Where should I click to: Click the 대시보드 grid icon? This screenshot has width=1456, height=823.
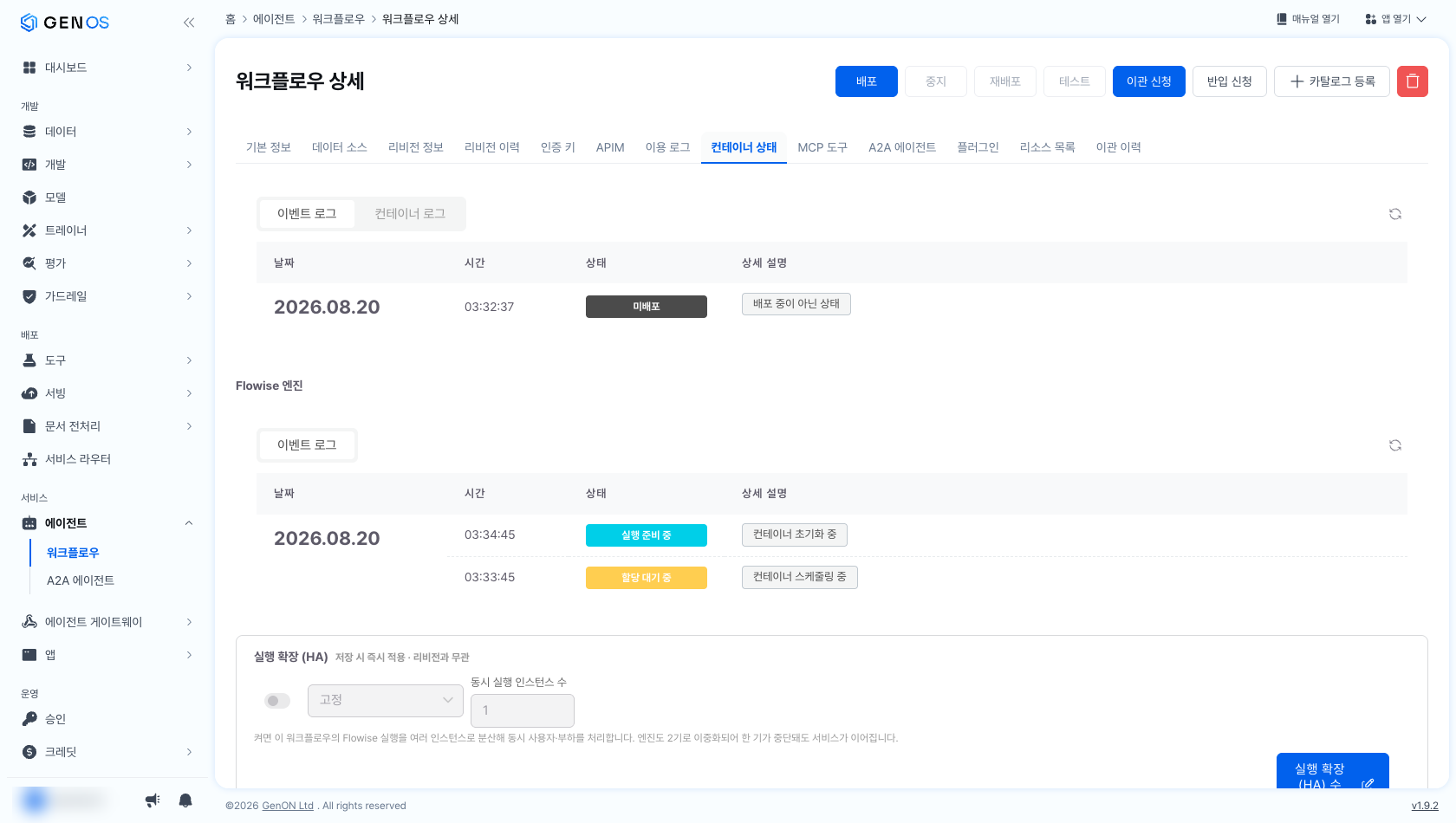tap(29, 68)
